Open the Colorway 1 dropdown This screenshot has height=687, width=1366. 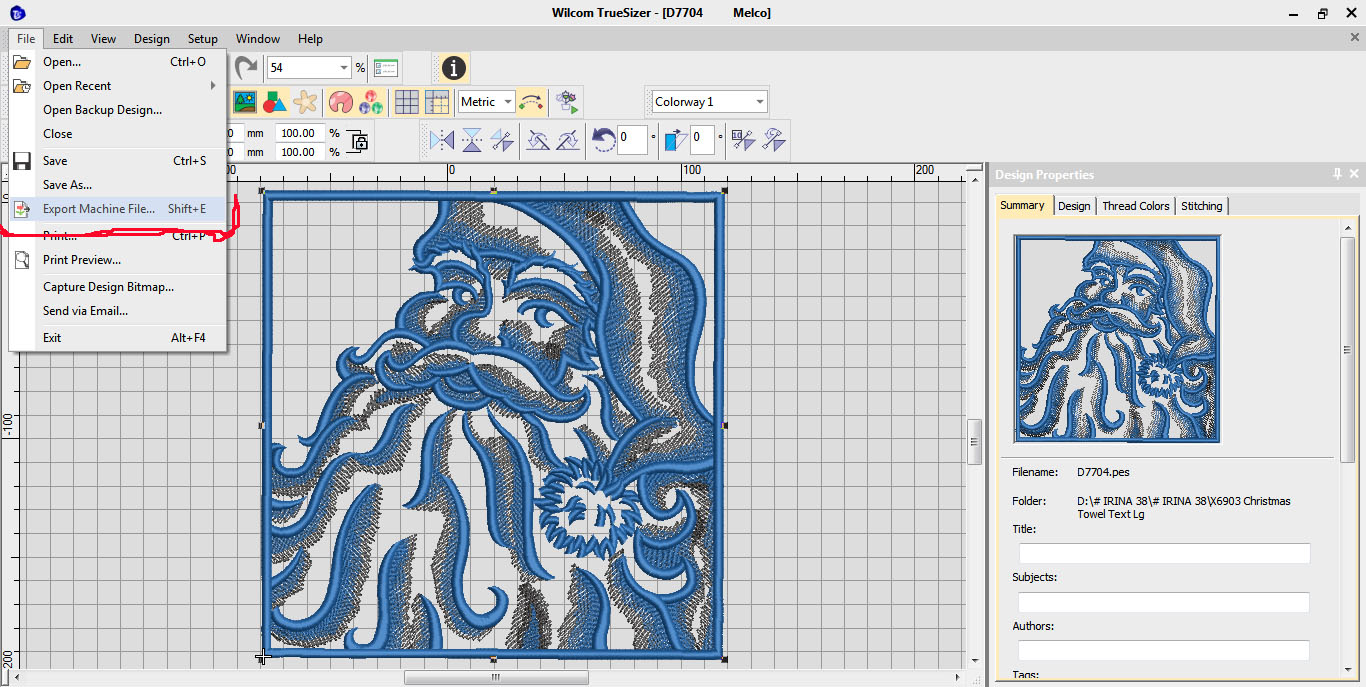click(760, 102)
